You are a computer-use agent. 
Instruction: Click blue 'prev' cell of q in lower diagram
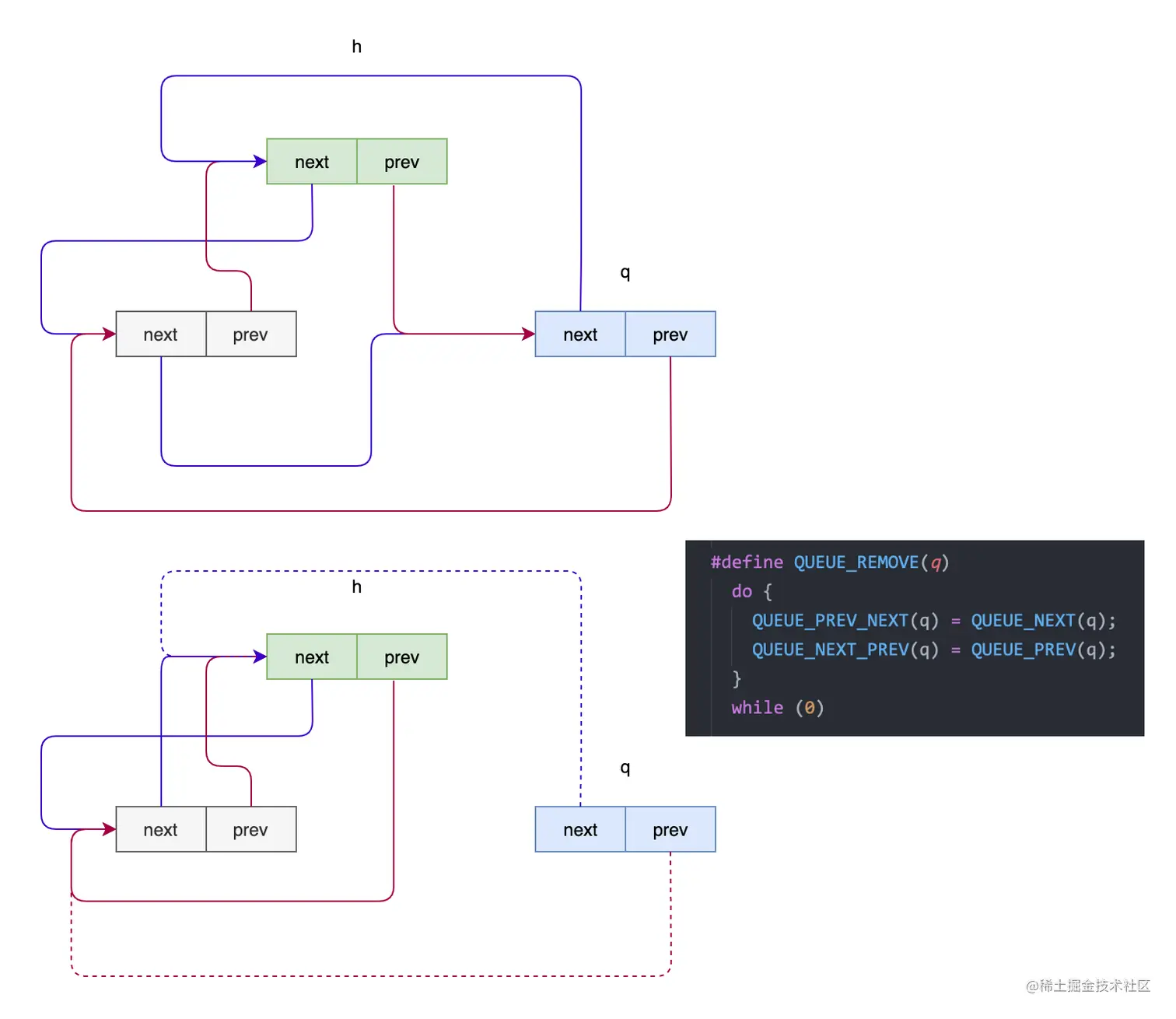click(670, 830)
